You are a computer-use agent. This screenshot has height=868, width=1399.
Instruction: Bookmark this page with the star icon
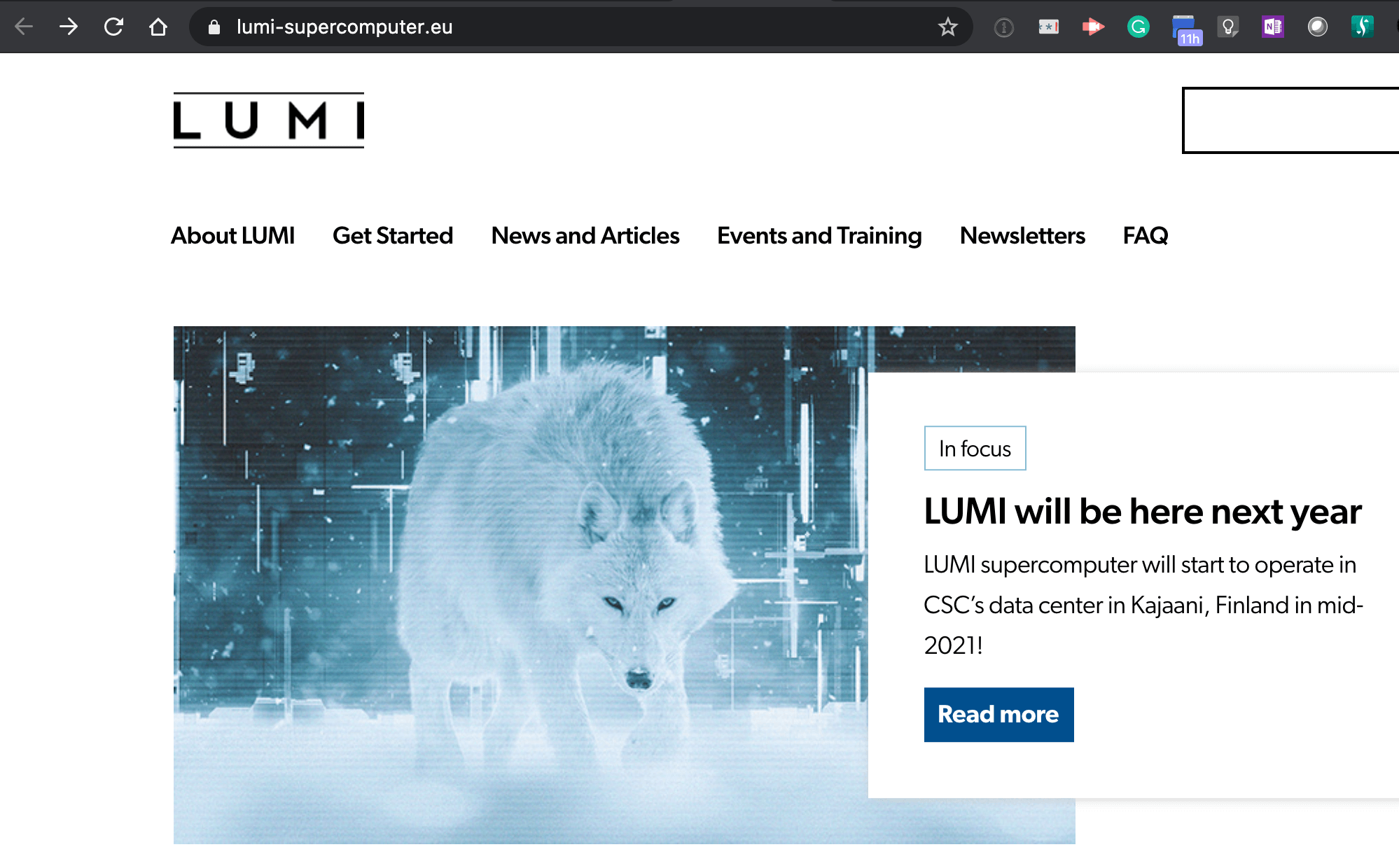947,27
